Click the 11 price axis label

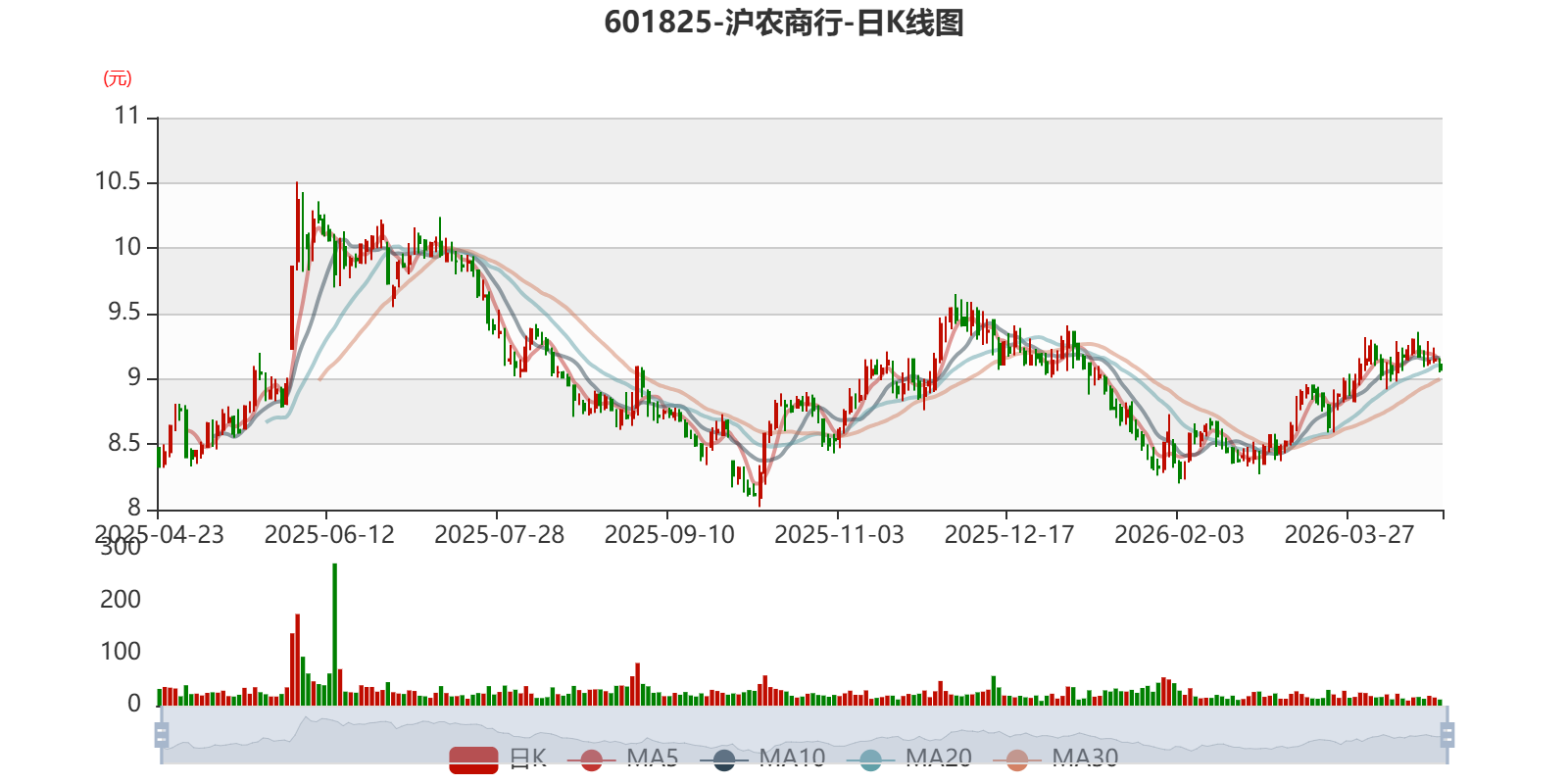(127, 117)
